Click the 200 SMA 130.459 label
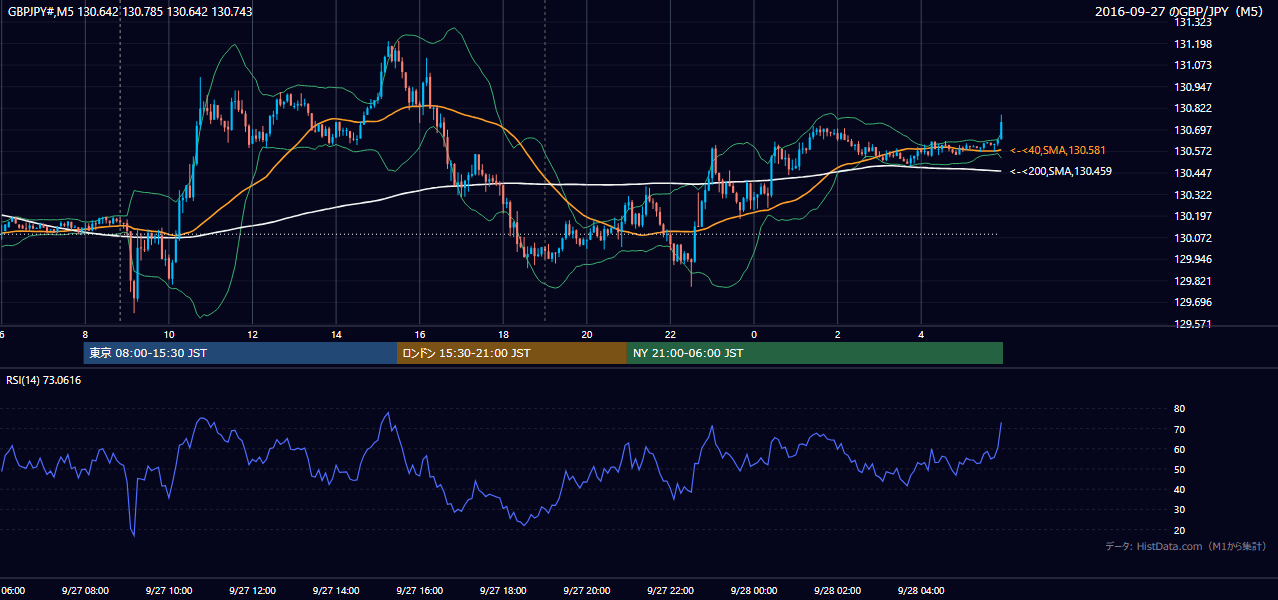 point(1060,172)
